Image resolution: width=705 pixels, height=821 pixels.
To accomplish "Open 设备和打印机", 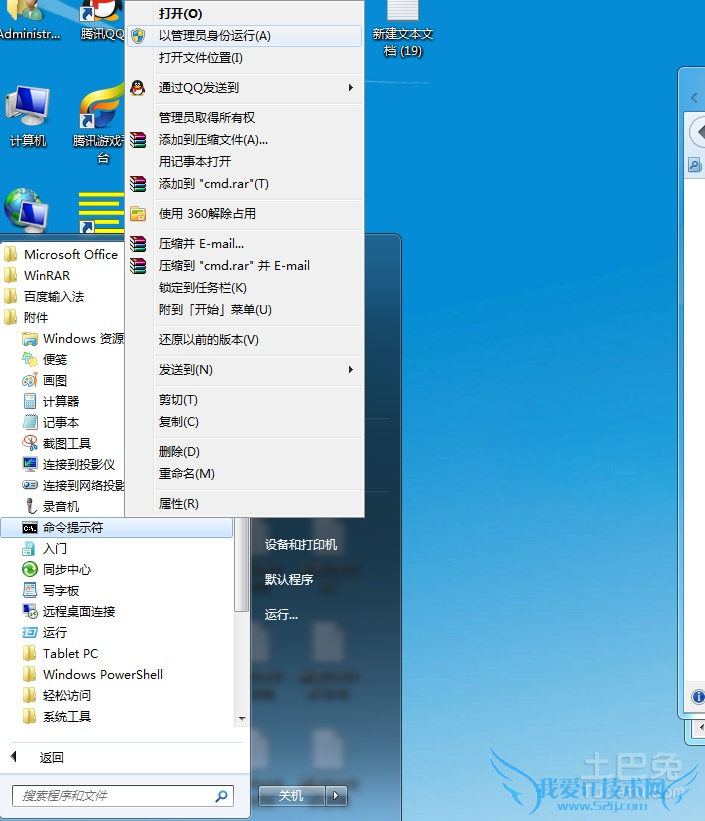I will (301, 545).
